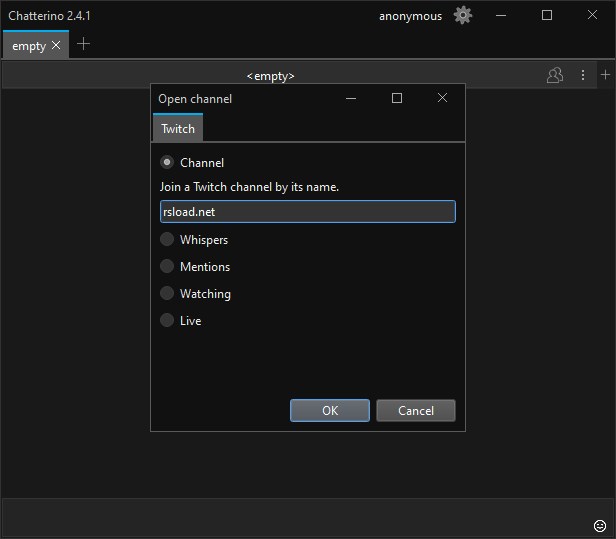The image size is (616, 539).
Task: Switch to the Twitch tab
Action: click(178, 129)
